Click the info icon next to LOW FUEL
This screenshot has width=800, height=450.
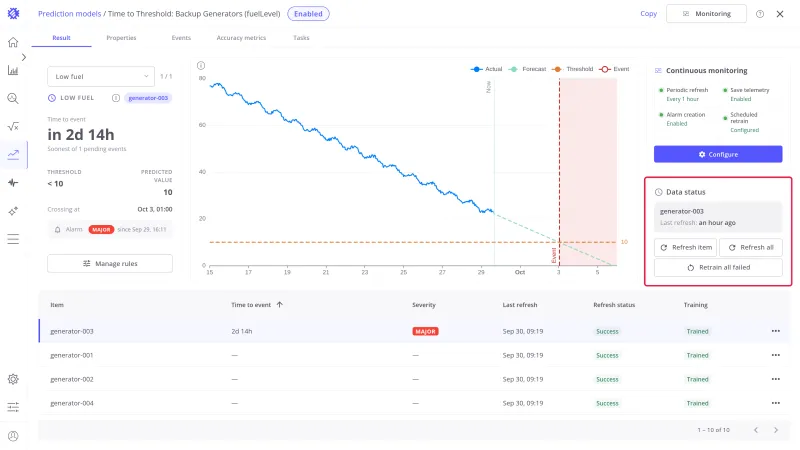(116, 98)
